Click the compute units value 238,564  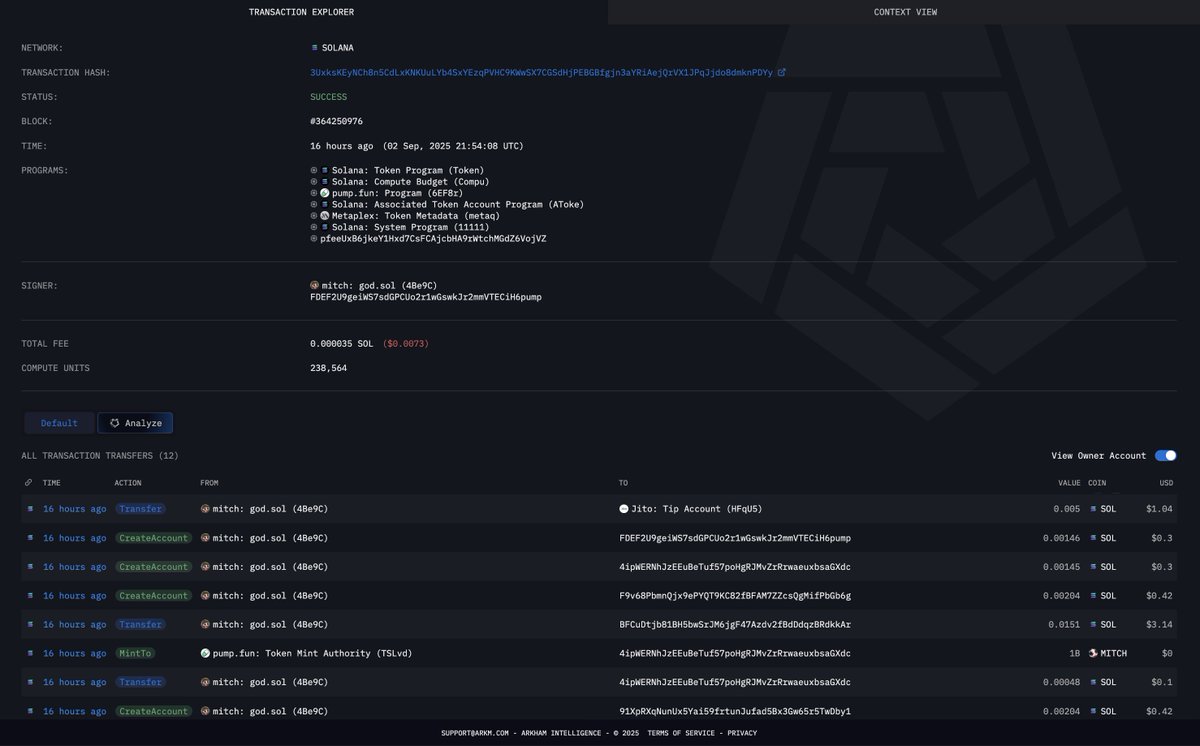point(329,369)
